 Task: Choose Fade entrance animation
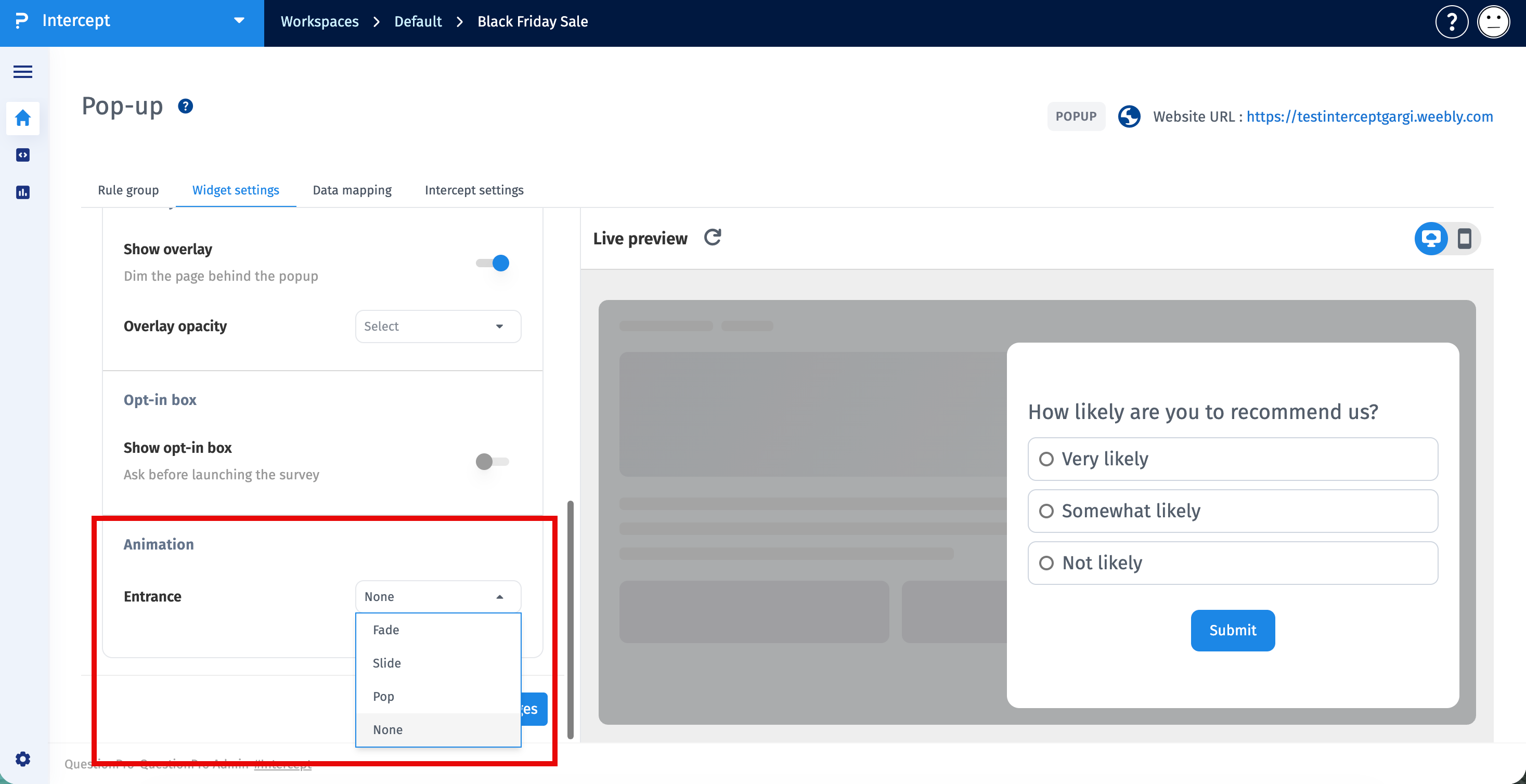pyautogui.click(x=438, y=630)
